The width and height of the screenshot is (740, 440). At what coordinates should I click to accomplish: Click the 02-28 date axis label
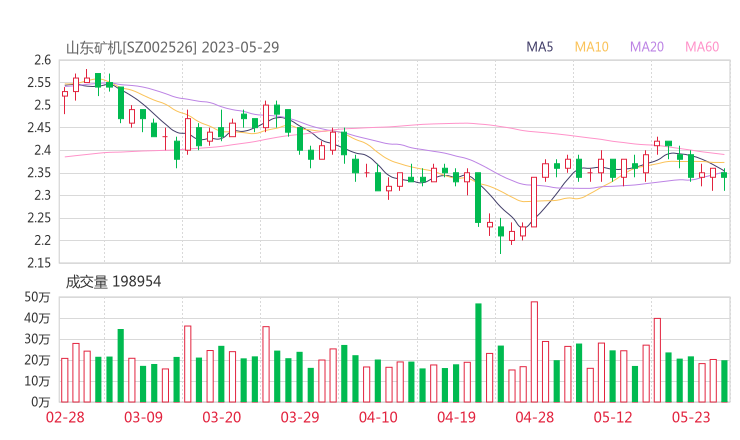[x=65, y=417]
